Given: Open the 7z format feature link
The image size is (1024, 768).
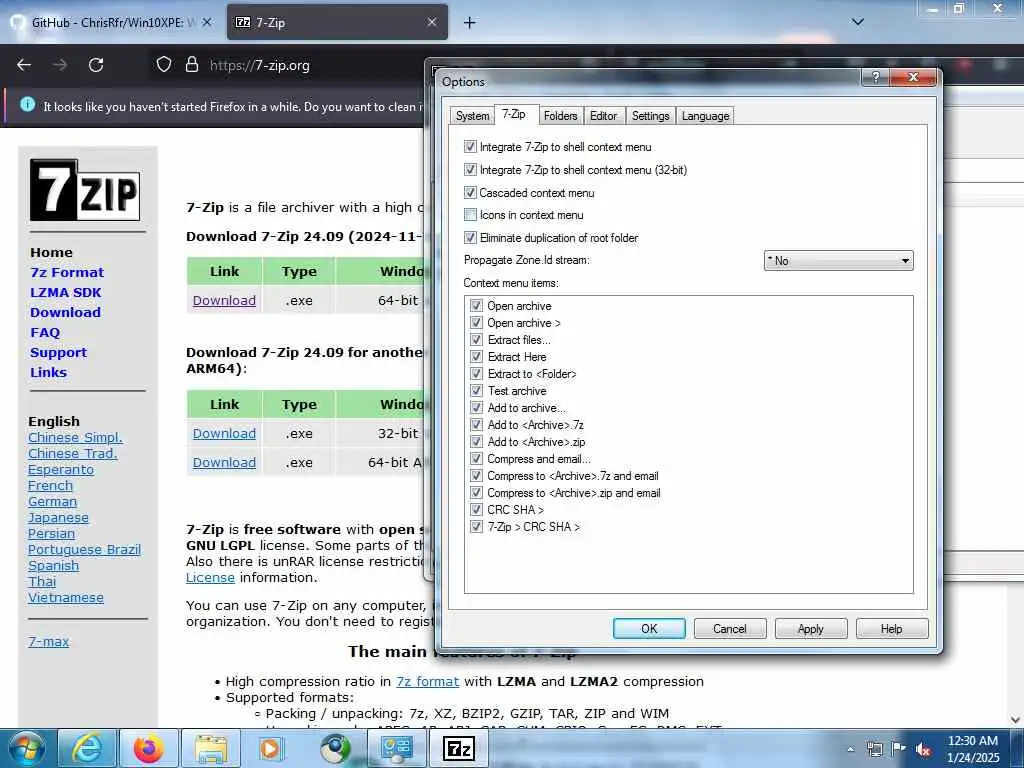Looking at the screenshot, I should [428, 681].
